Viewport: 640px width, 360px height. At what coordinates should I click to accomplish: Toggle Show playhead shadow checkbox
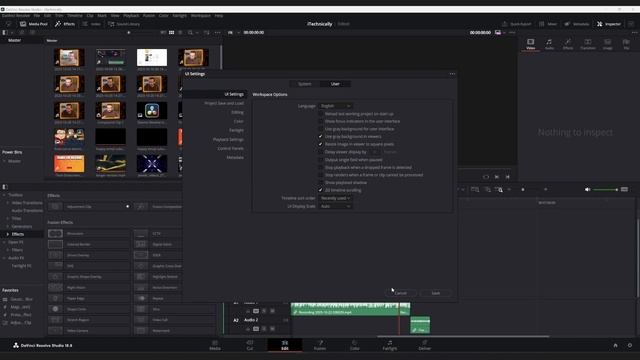pyautogui.click(x=320, y=182)
